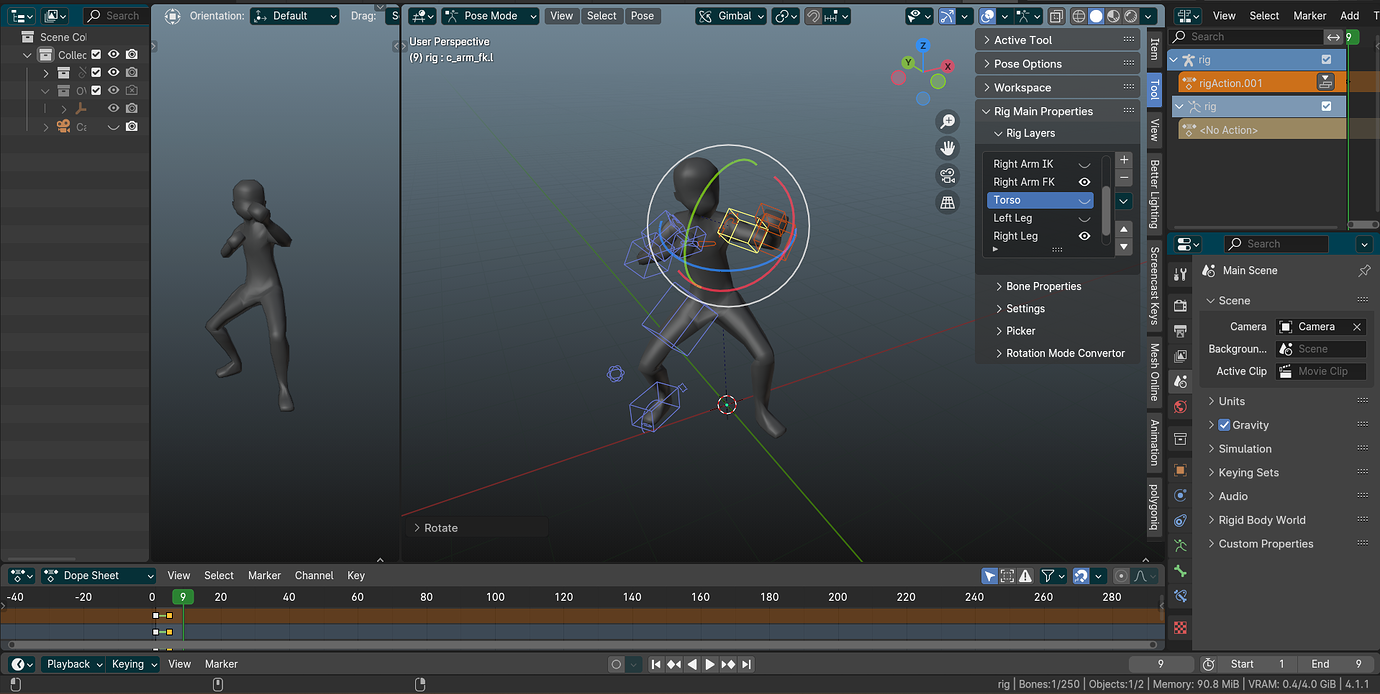The height and width of the screenshot is (694, 1380).
Task: Open the Key menu in Dope Sheet
Action: [x=356, y=576]
